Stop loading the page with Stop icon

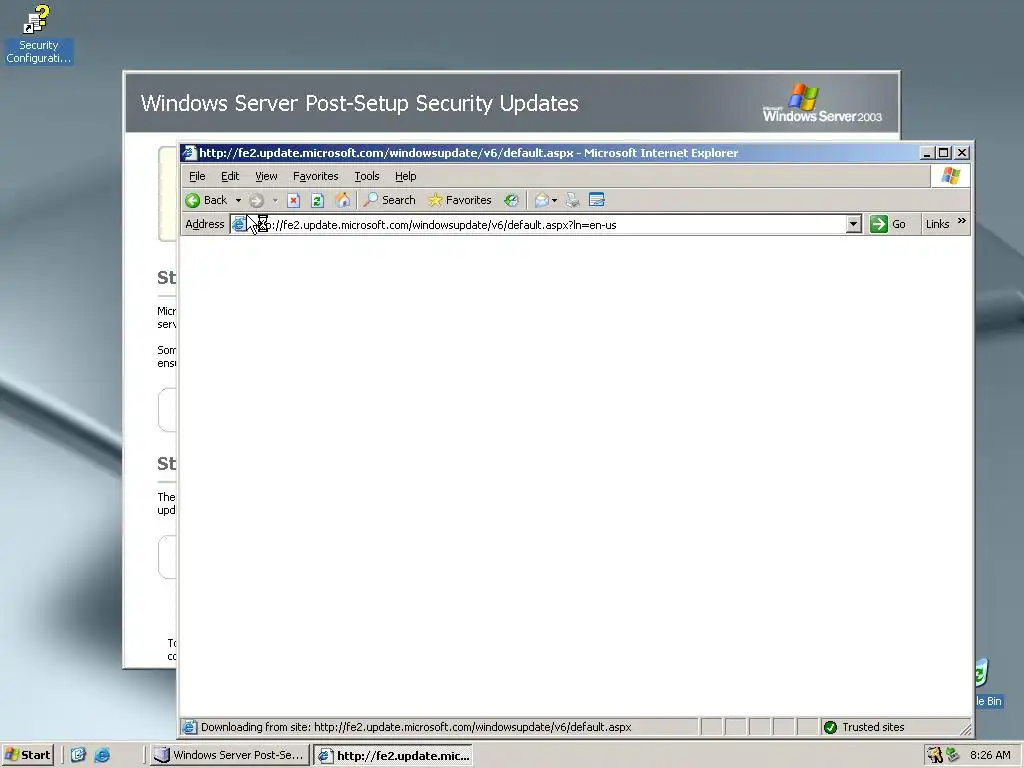[294, 200]
